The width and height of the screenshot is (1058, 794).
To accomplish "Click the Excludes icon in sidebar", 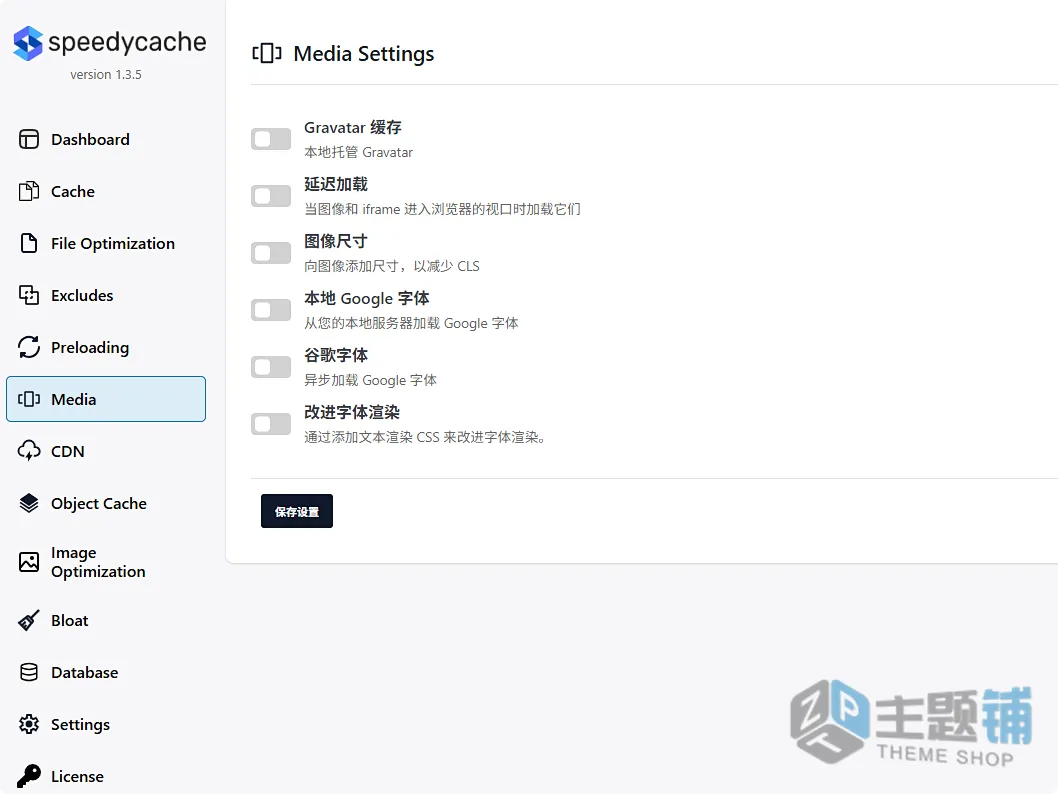I will pos(29,295).
